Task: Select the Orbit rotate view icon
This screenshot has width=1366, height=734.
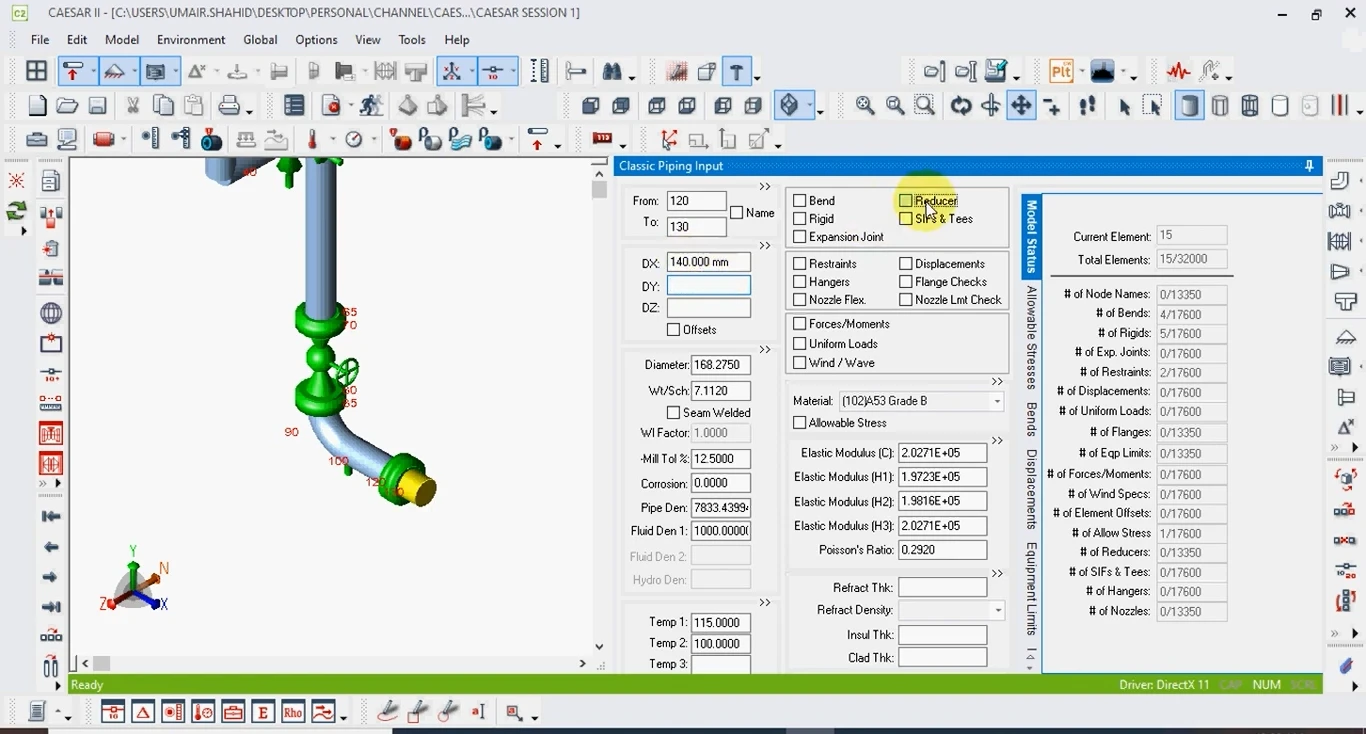Action: pos(961,106)
